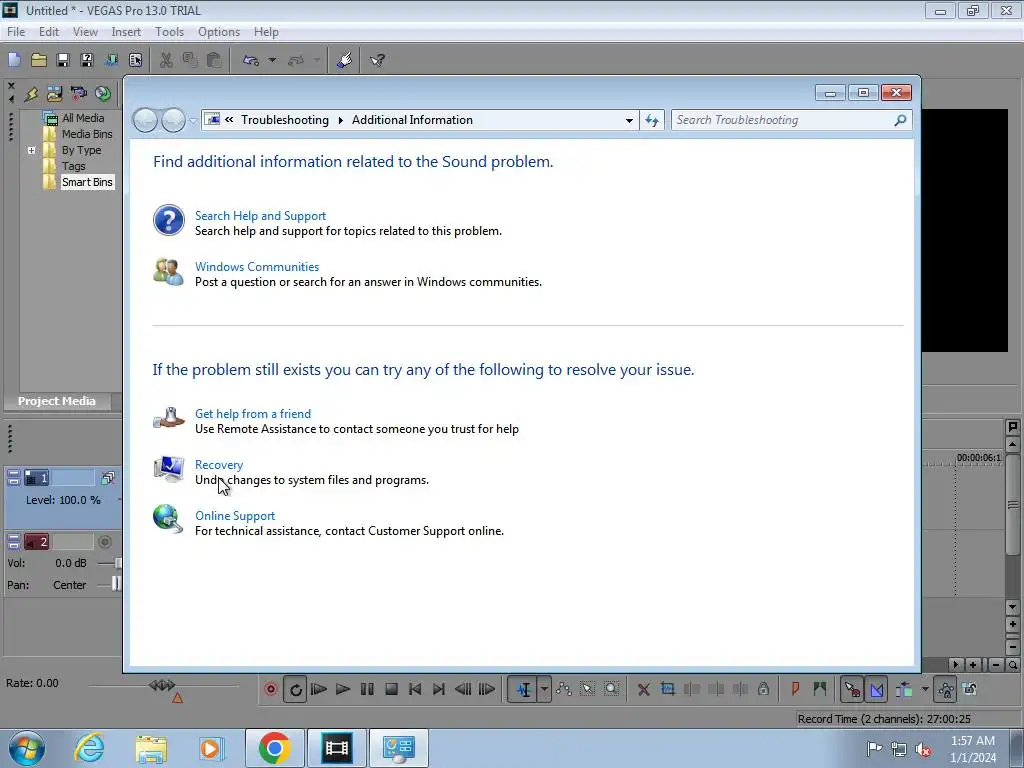Select the Envelope Edit tool
Image resolution: width=1024 pixels, height=768 pixels.
pos(564,689)
